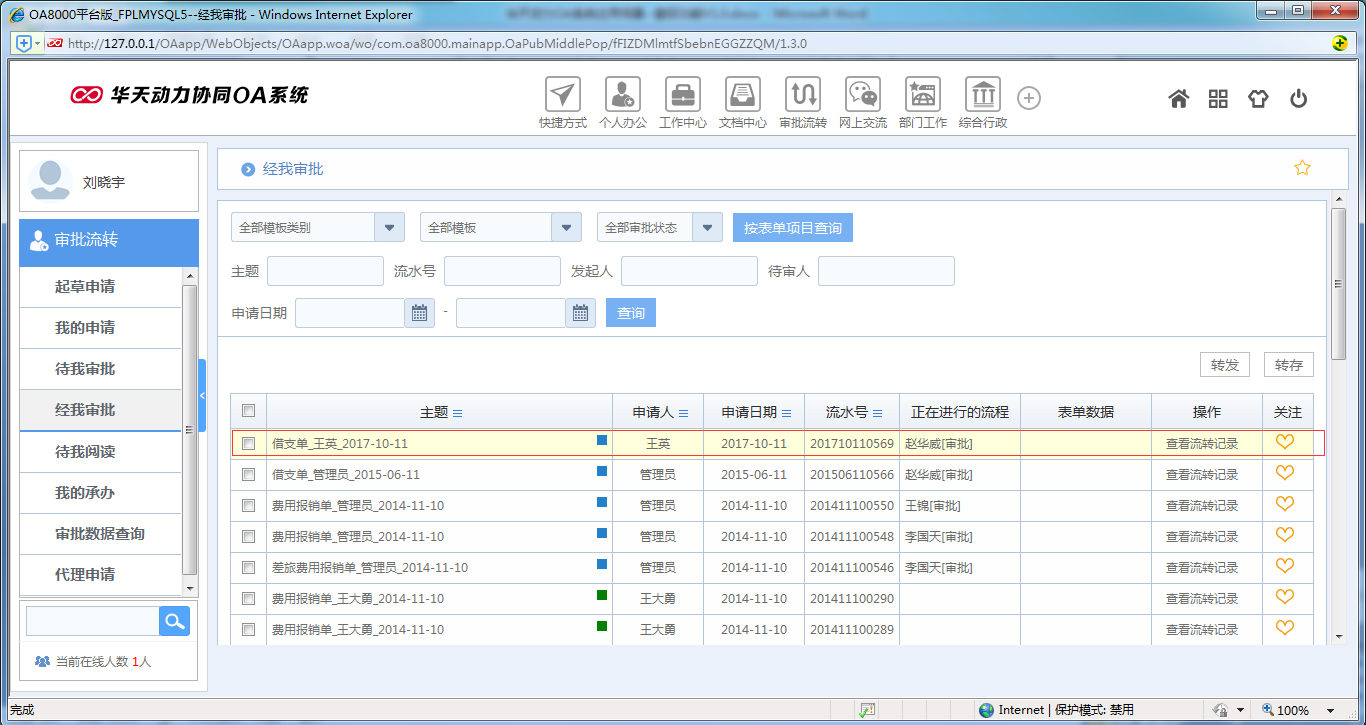Open 综合行政 building icon
This screenshot has width=1366, height=725.
point(982,95)
